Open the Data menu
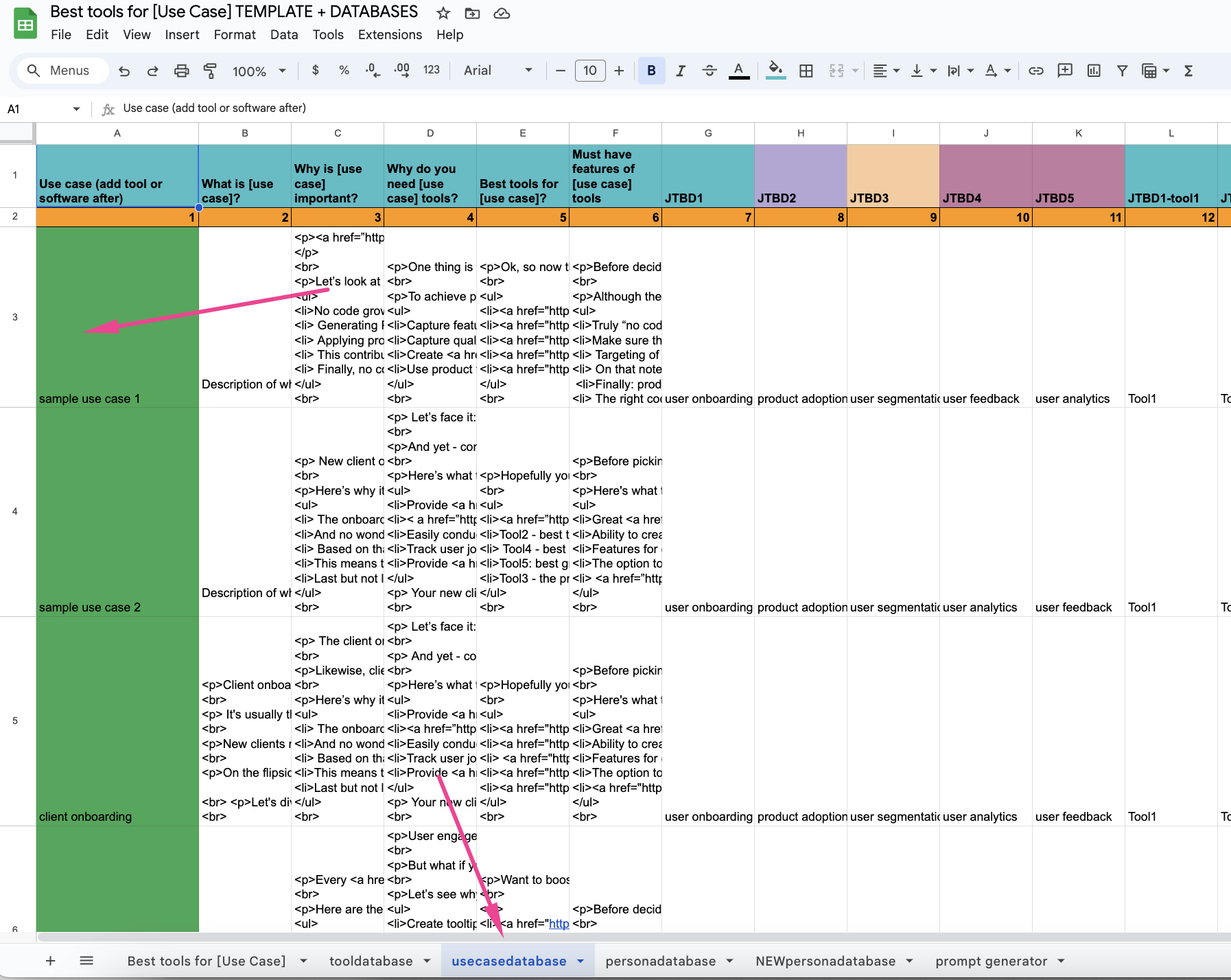 [284, 34]
